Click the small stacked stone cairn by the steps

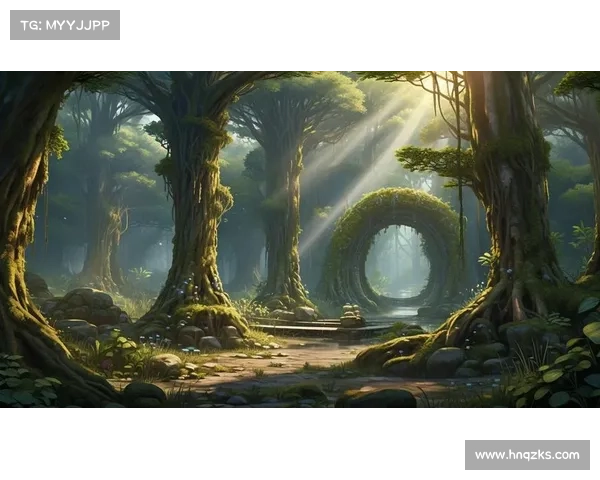350,316
